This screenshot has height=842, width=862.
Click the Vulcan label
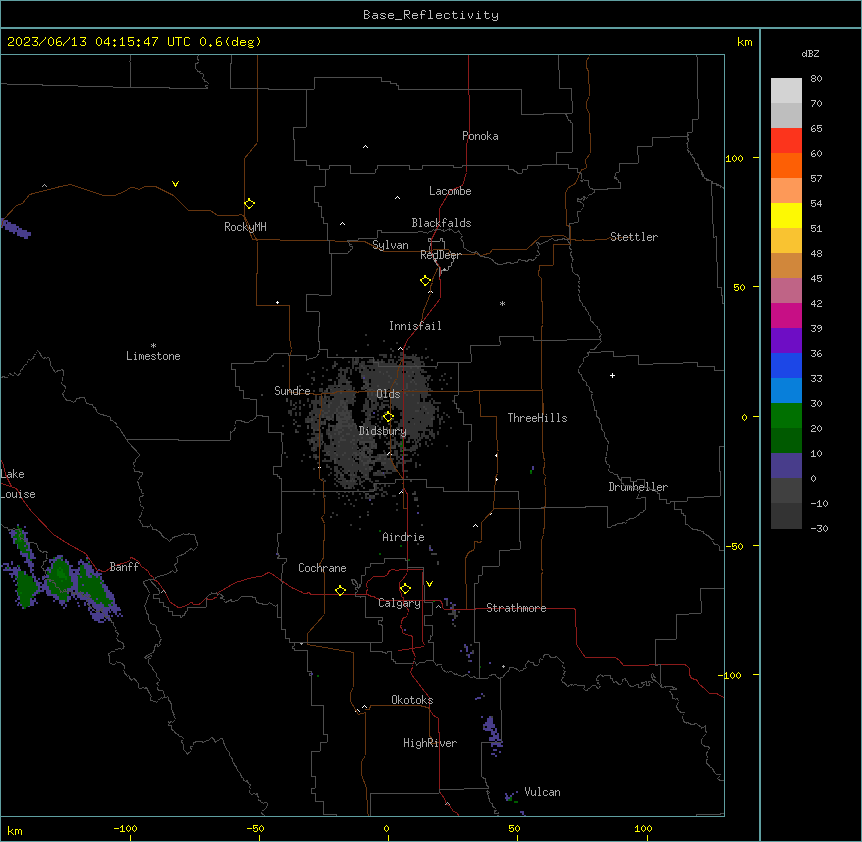coord(542,792)
